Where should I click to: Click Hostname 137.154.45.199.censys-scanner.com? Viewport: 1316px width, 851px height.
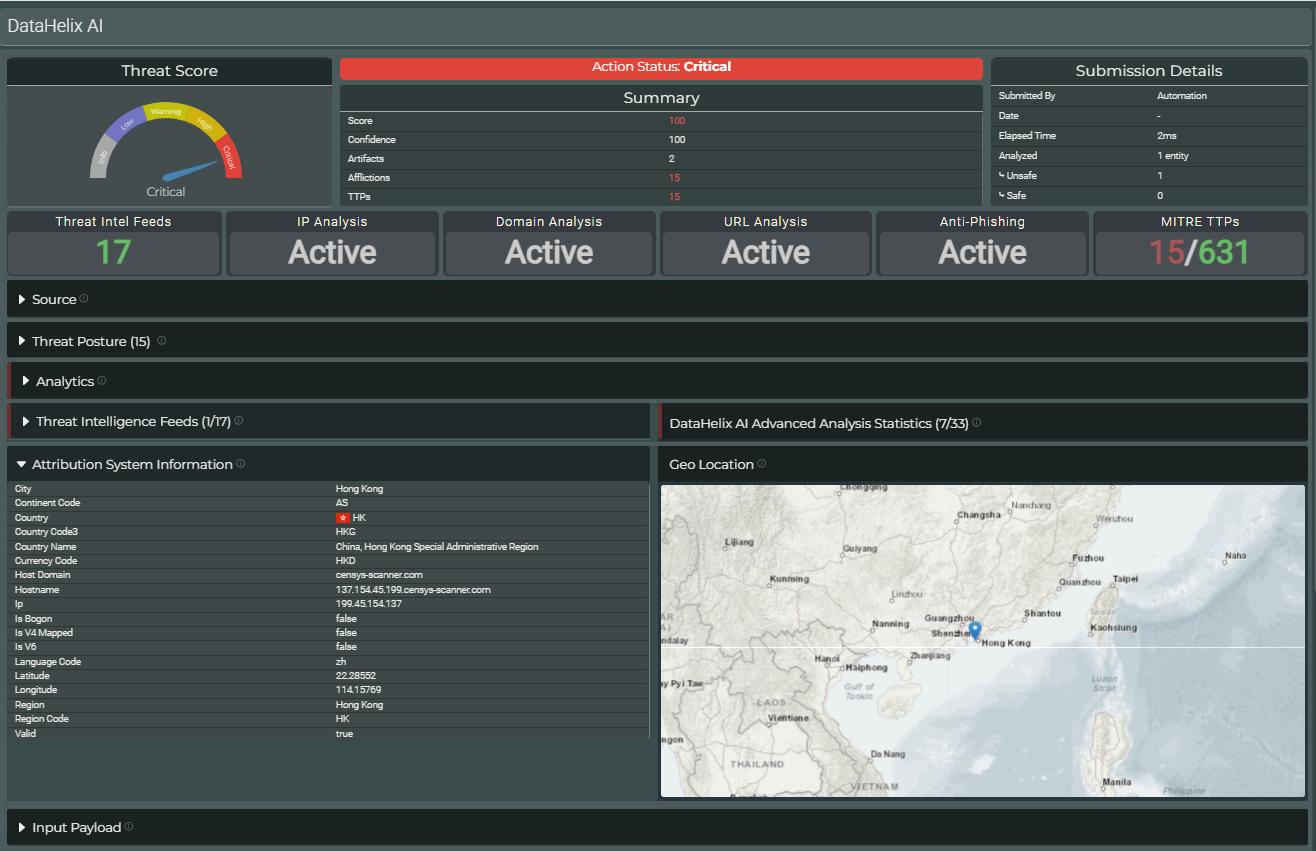413,590
